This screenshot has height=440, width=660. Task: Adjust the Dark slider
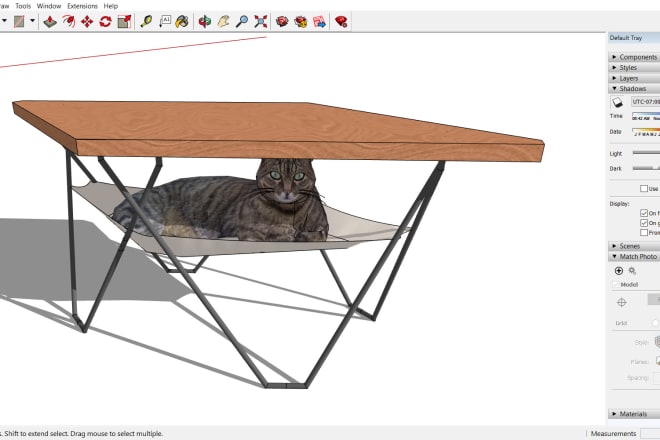click(646, 168)
